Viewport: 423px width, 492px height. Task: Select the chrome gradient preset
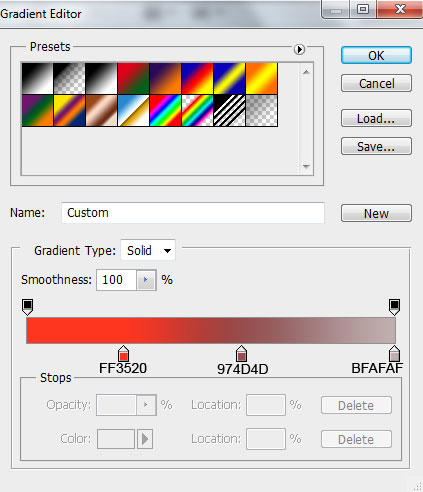coord(133,111)
